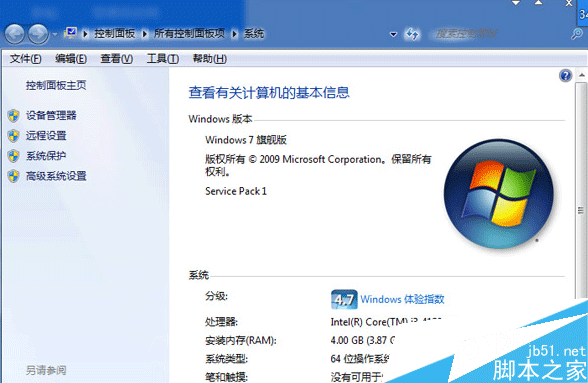
Task: Select 所有控制面板项 breadcrumb item
Action: (x=189, y=34)
